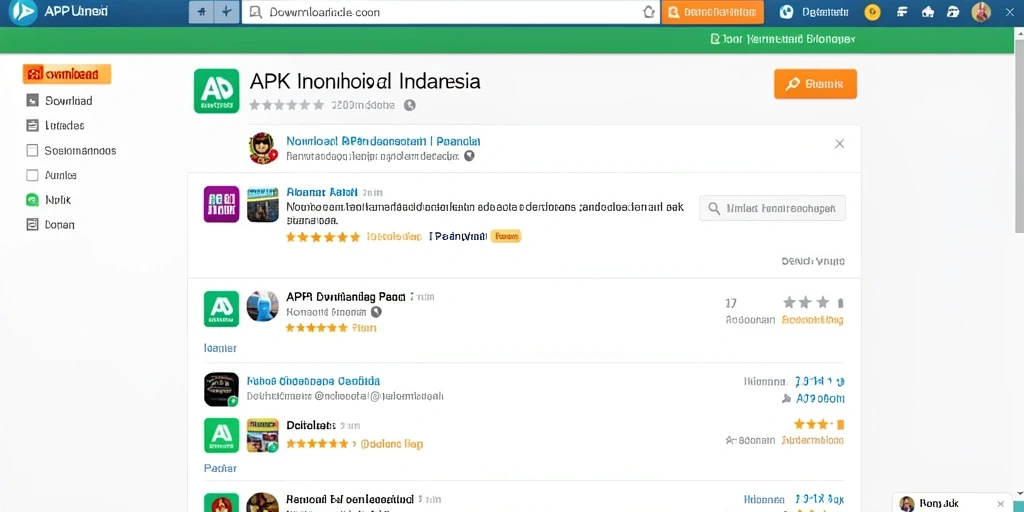
Task: Click the orange link beside 'Ar 8oonain'
Action: 813,441
